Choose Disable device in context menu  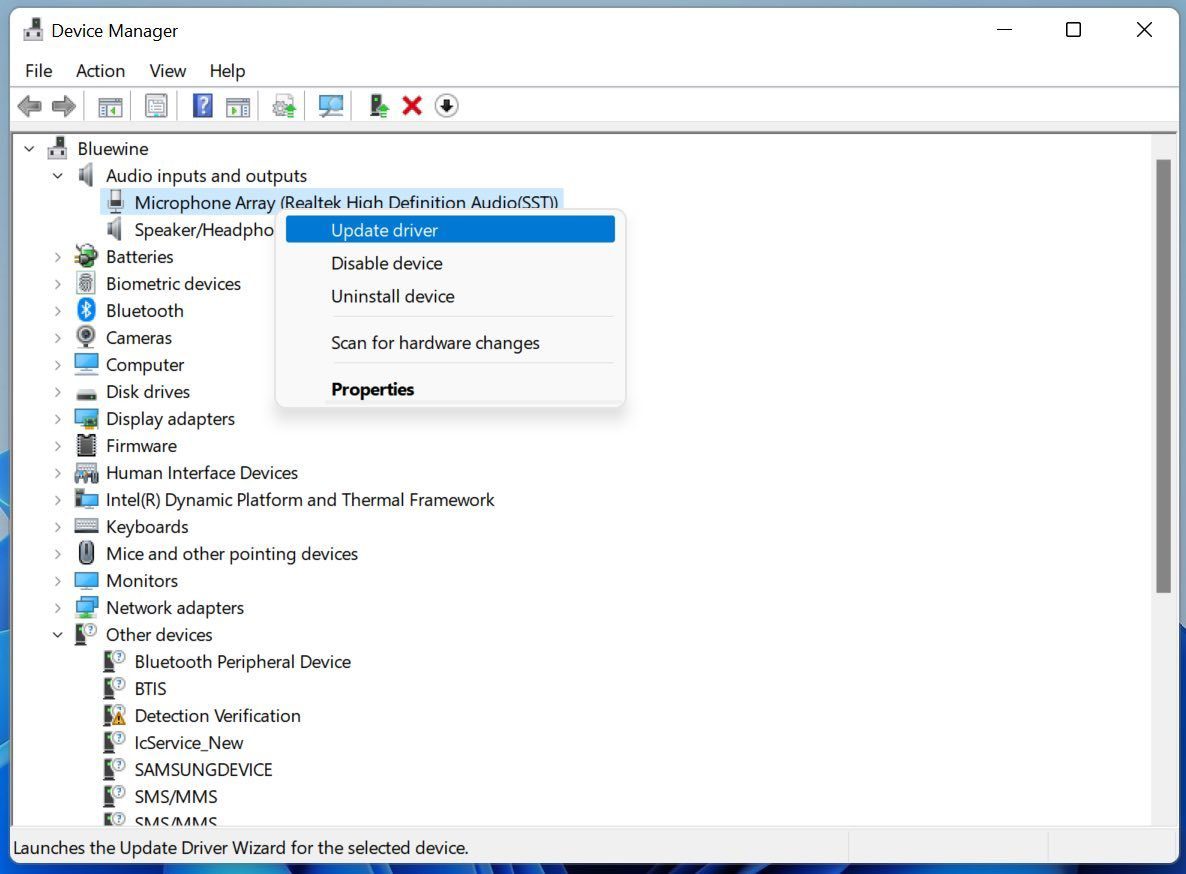click(x=450, y=263)
